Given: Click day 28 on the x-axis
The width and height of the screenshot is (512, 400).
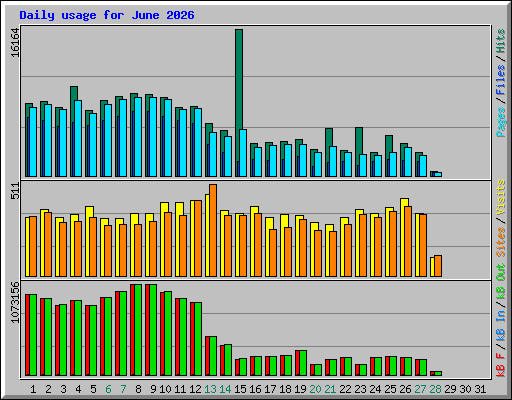Looking at the screenshot, I should click(x=435, y=389).
